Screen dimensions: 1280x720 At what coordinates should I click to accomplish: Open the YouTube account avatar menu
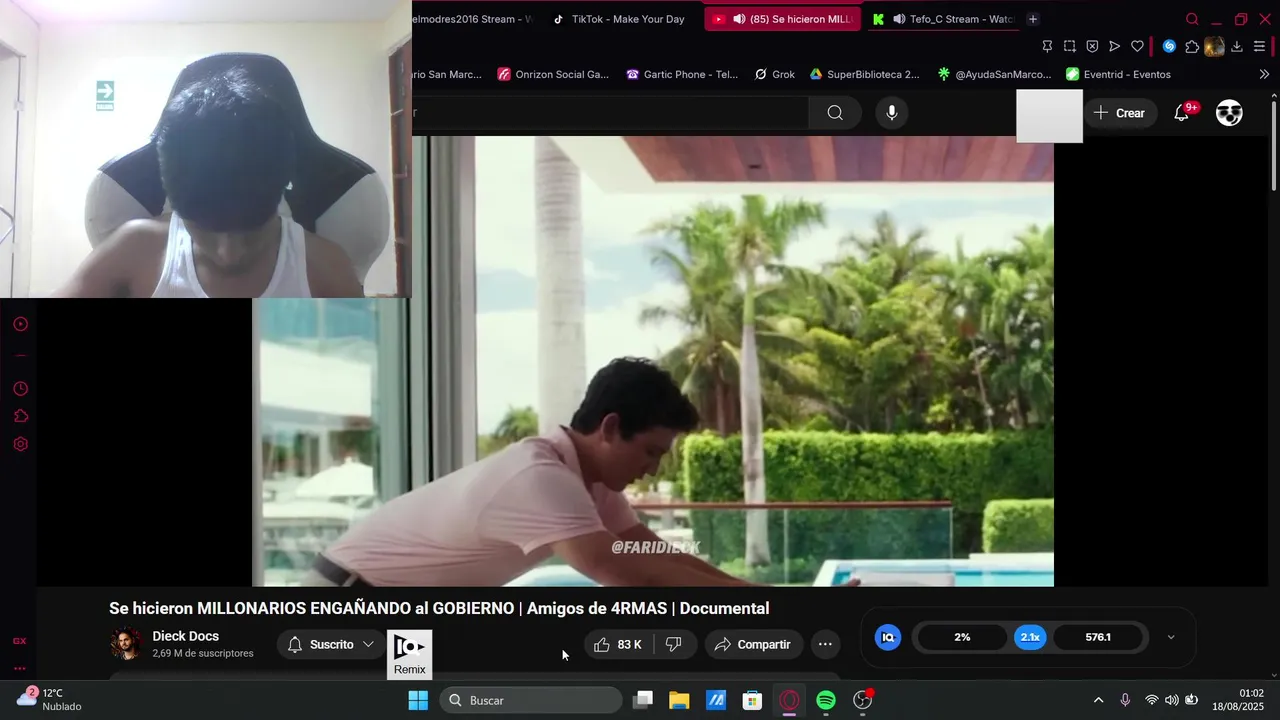[x=1229, y=113]
